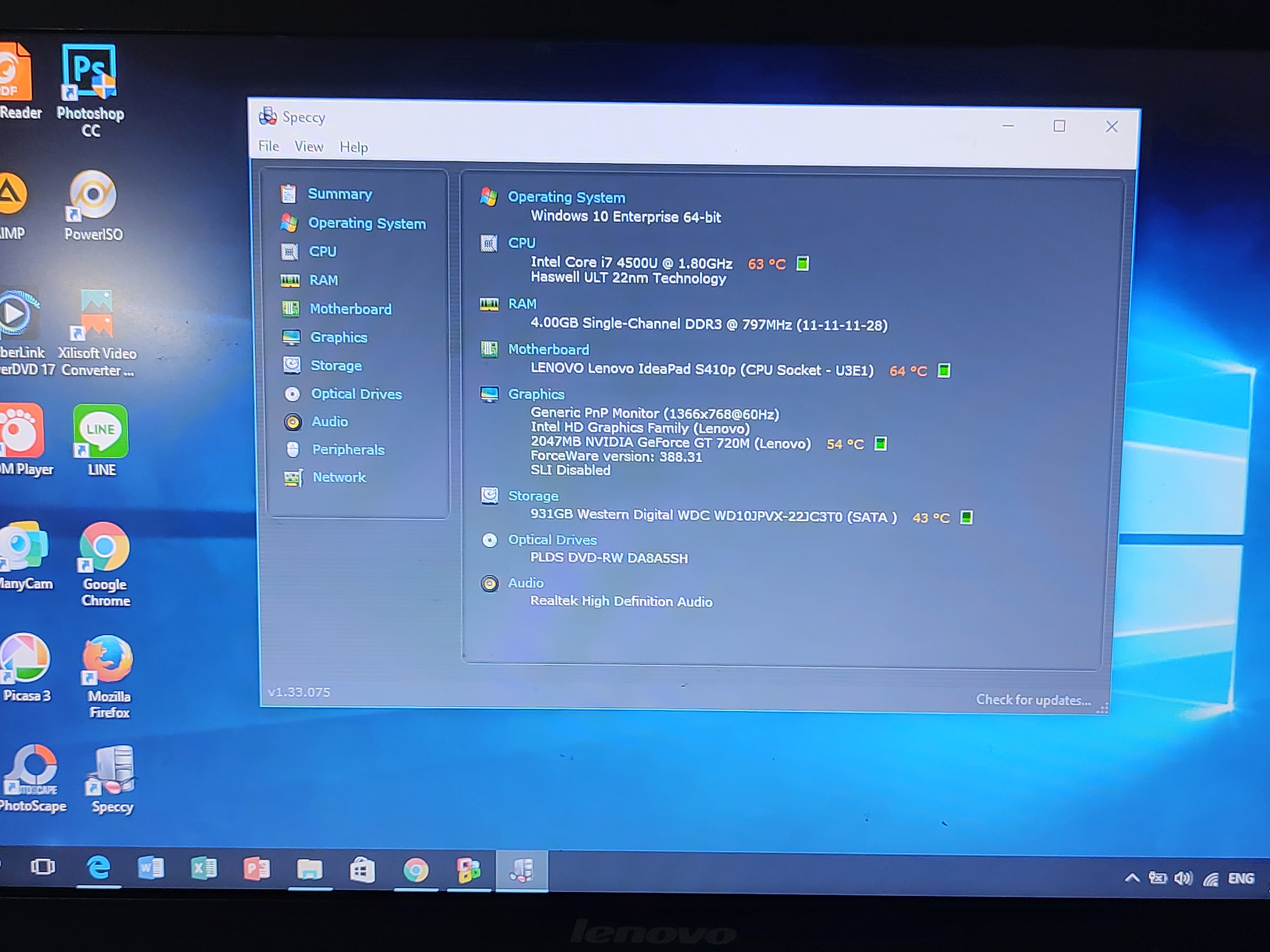This screenshot has width=1270, height=952.
Task: Open PhotoScape desktop shortcut
Action: point(33,779)
